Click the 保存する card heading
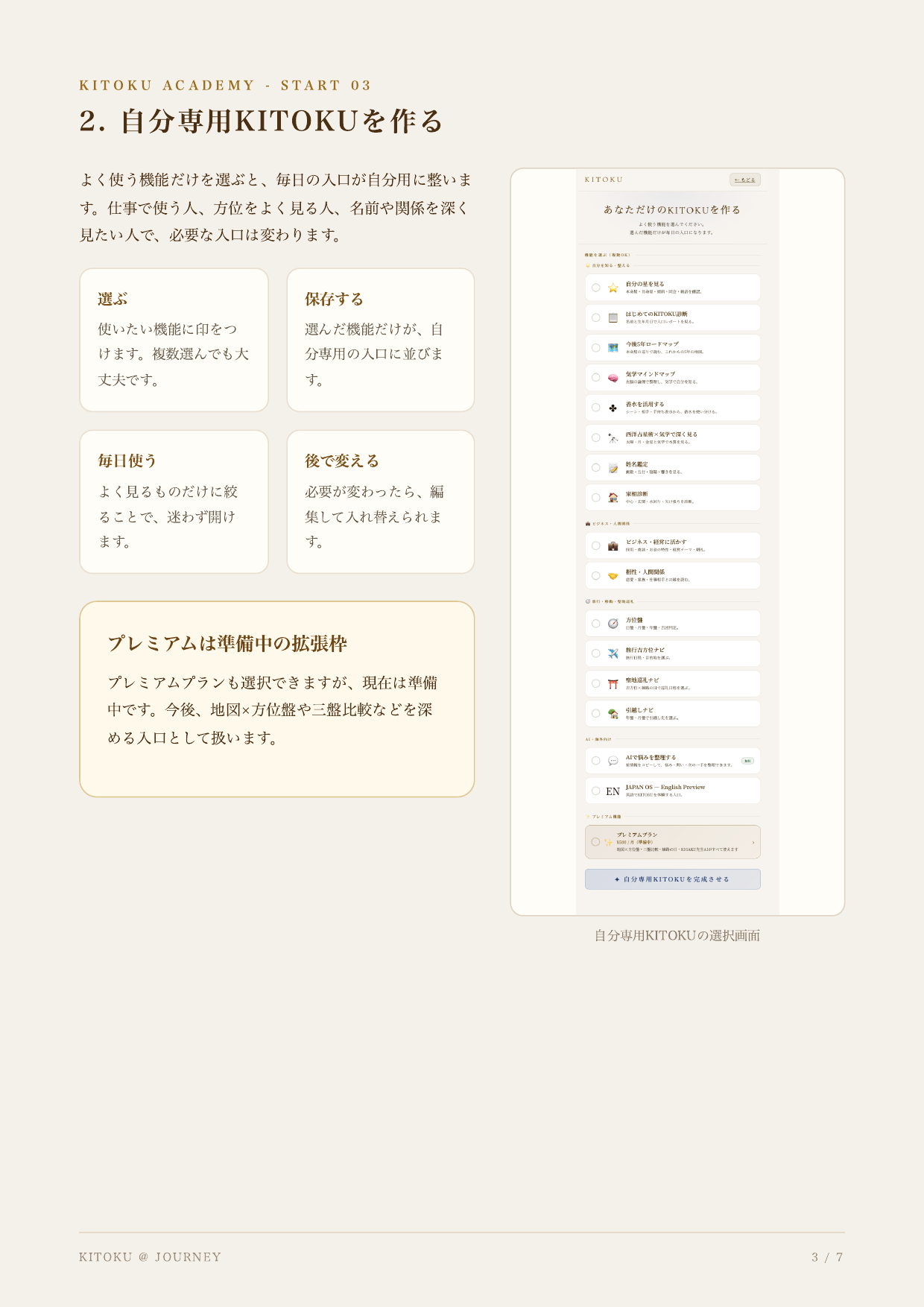This screenshot has height=1307, width=924. (x=334, y=300)
